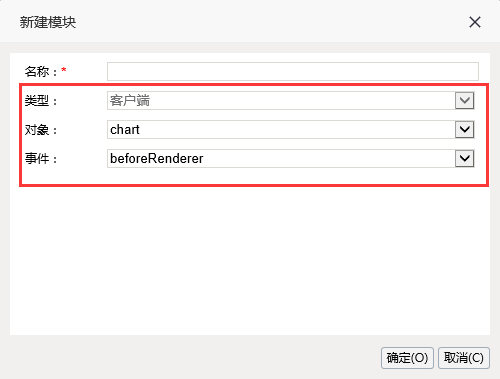The image size is (500, 379).
Task: Click gray footer area left of 确定(O)
Action: coord(193,358)
